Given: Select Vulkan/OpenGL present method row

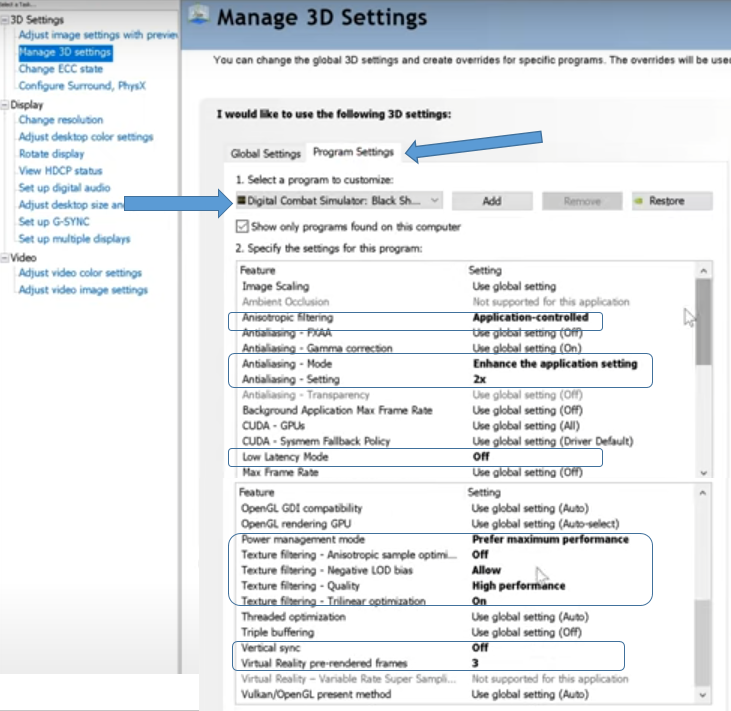Looking at the screenshot, I should (465, 695).
